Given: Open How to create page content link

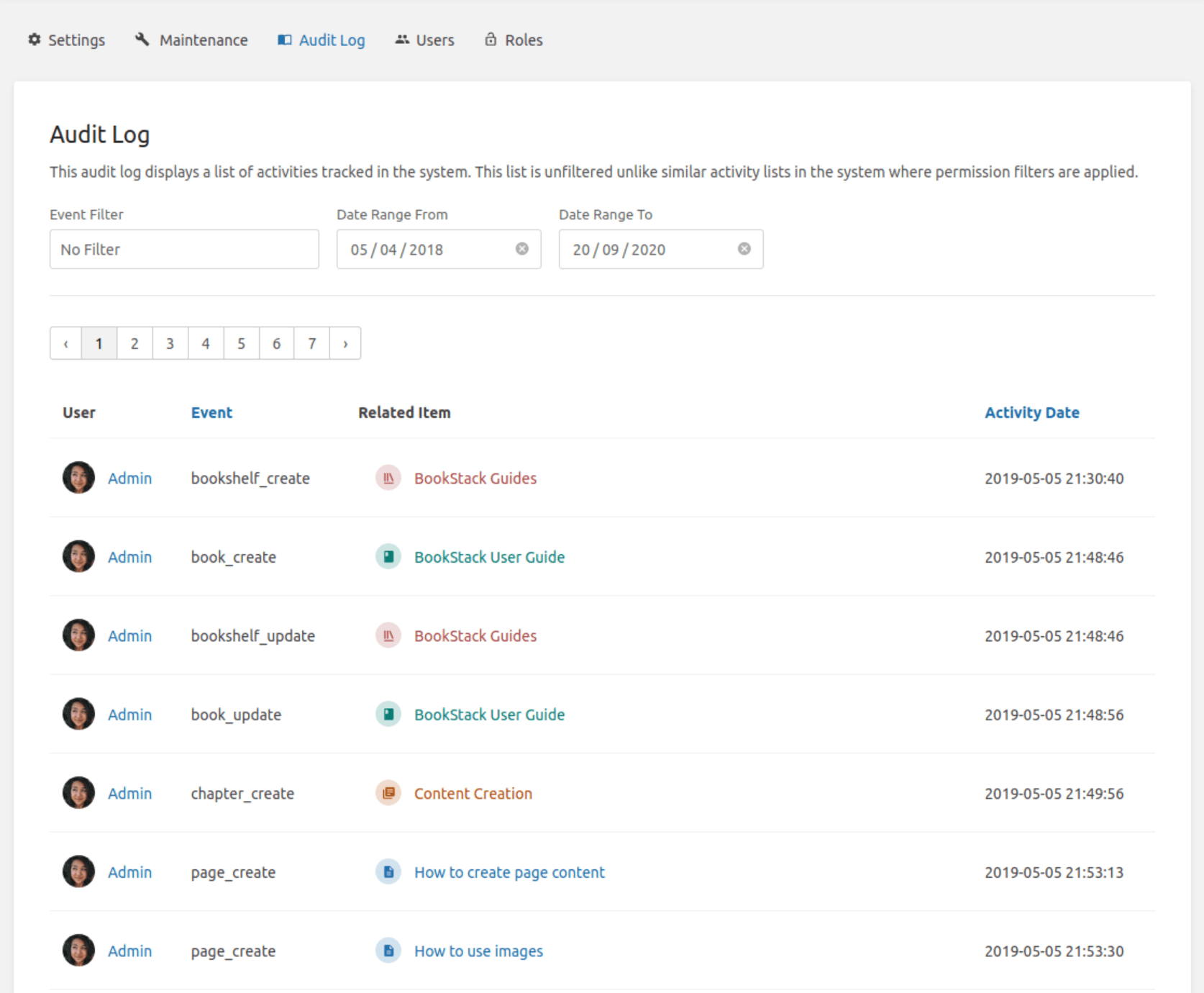Looking at the screenshot, I should [x=509, y=873].
